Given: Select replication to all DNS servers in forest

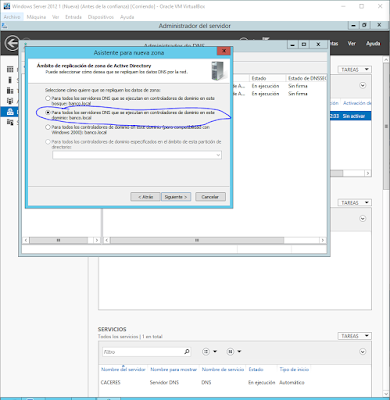Looking at the screenshot, I should 48,98.
